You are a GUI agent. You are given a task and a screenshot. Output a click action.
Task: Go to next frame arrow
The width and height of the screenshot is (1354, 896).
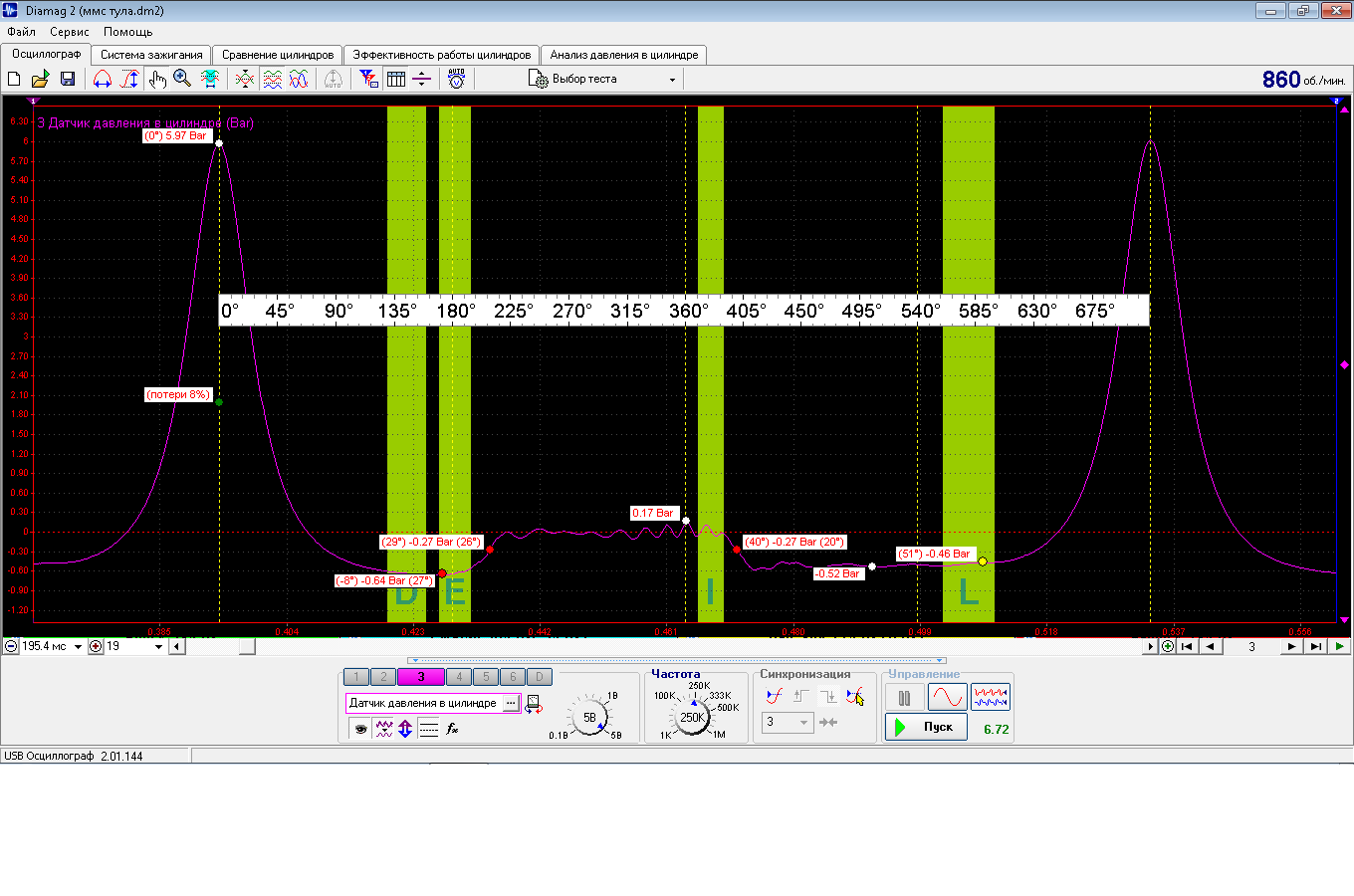(1291, 646)
